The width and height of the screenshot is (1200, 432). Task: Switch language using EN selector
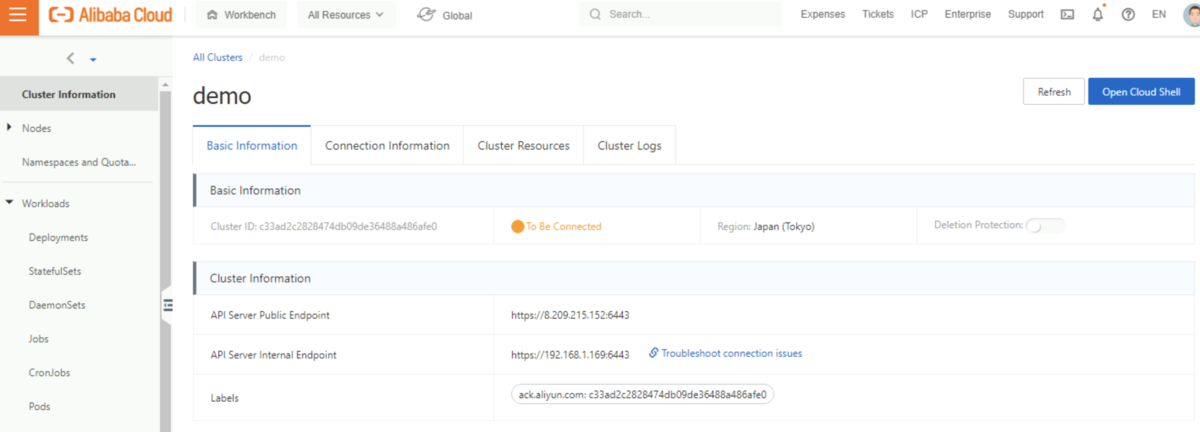coord(1159,15)
